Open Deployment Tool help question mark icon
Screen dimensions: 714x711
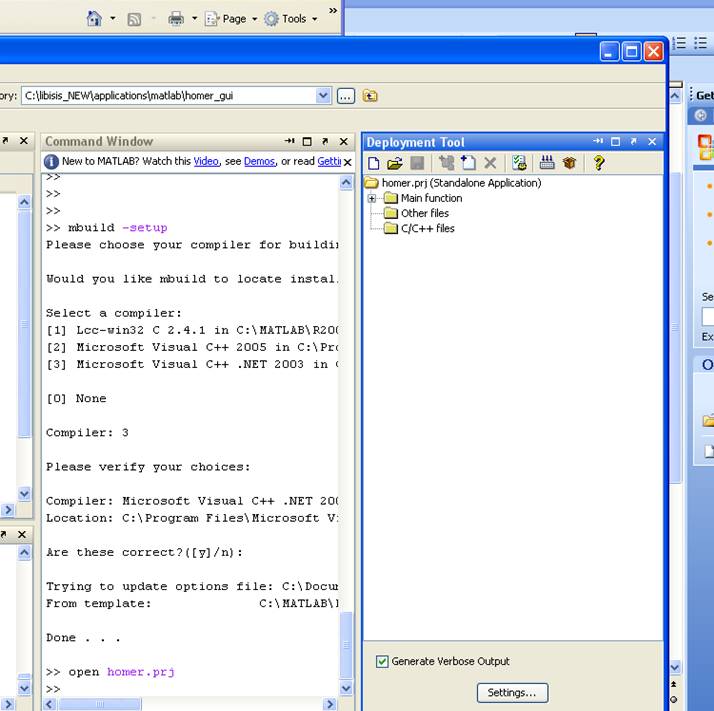point(598,163)
